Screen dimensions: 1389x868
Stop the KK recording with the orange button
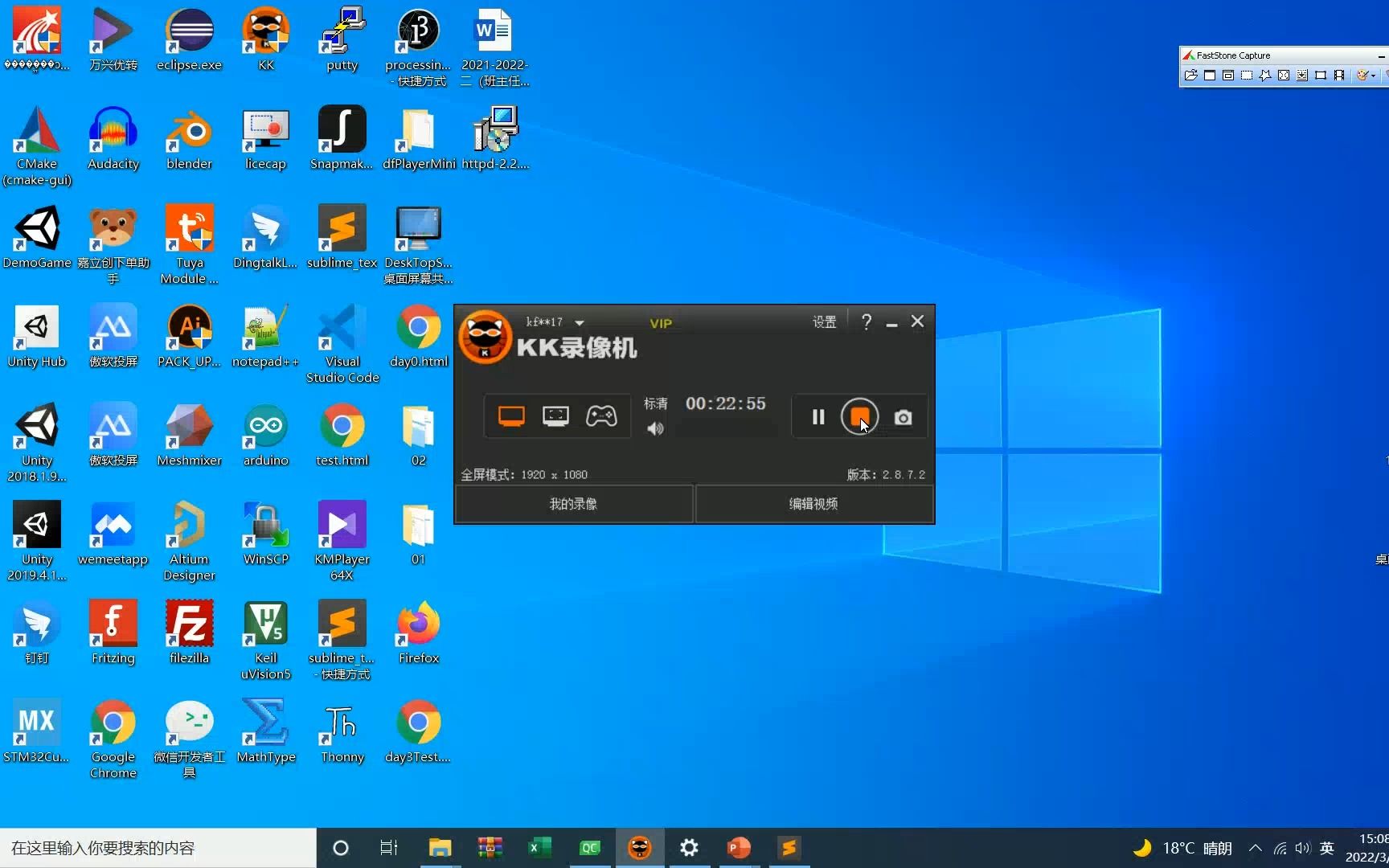(x=859, y=416)
